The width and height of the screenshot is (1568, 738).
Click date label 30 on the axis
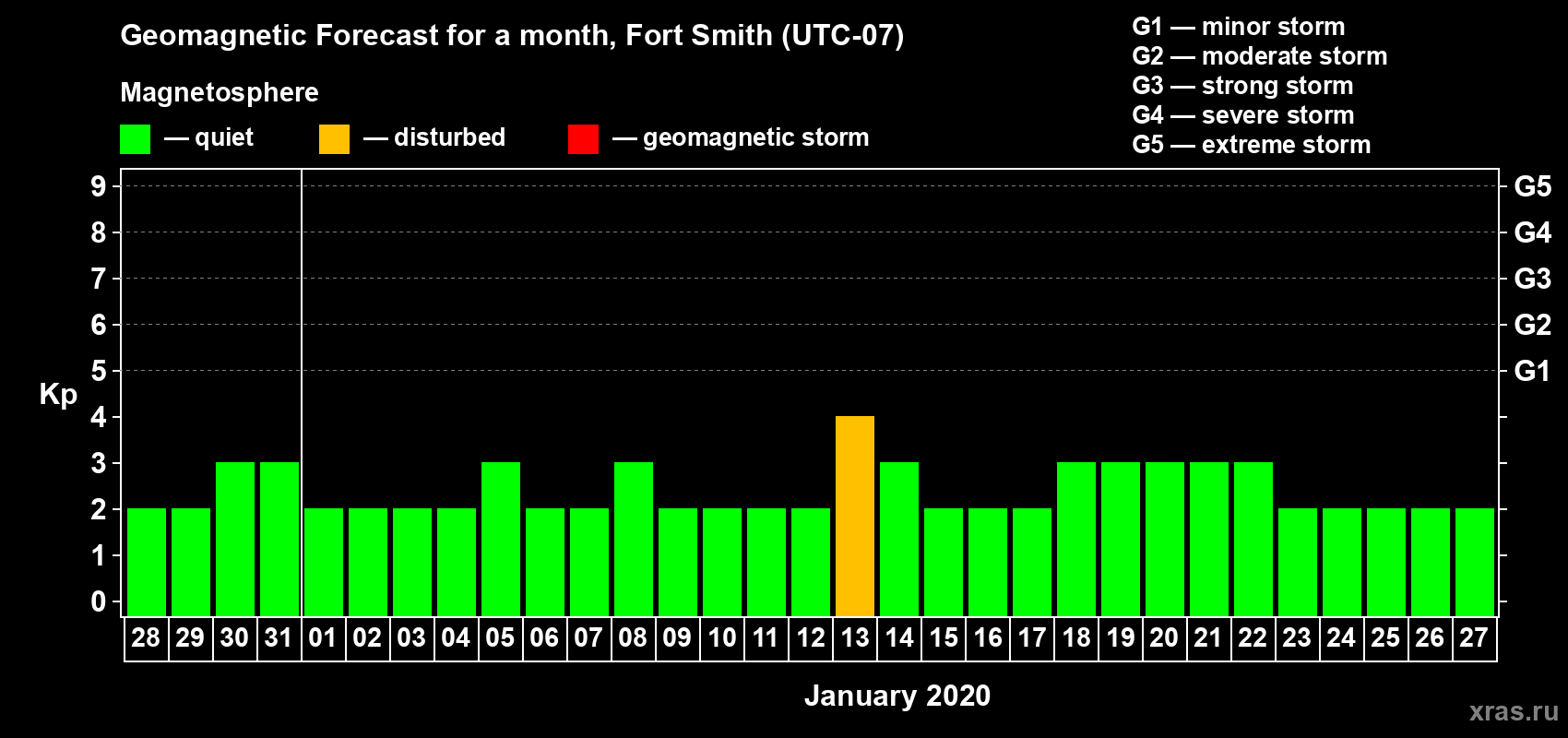pos(234,637)
